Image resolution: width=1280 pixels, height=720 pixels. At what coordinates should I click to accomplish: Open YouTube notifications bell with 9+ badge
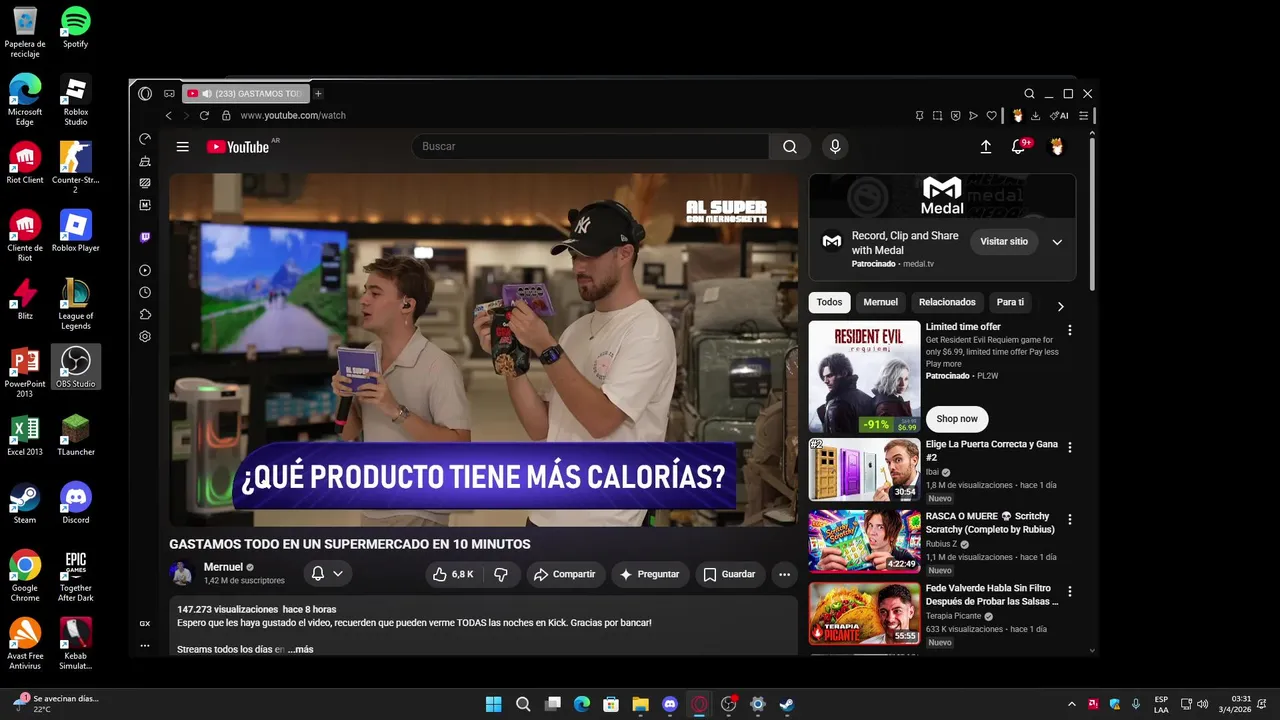(1019, 147)
